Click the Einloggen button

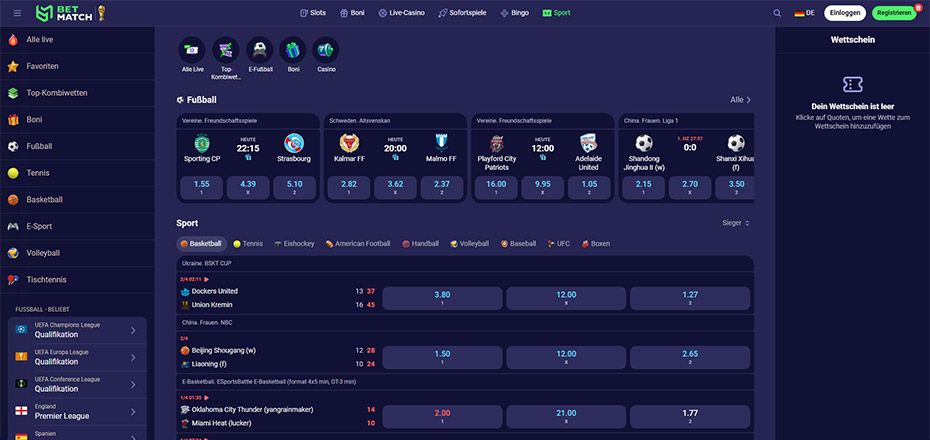pos(845,13)
